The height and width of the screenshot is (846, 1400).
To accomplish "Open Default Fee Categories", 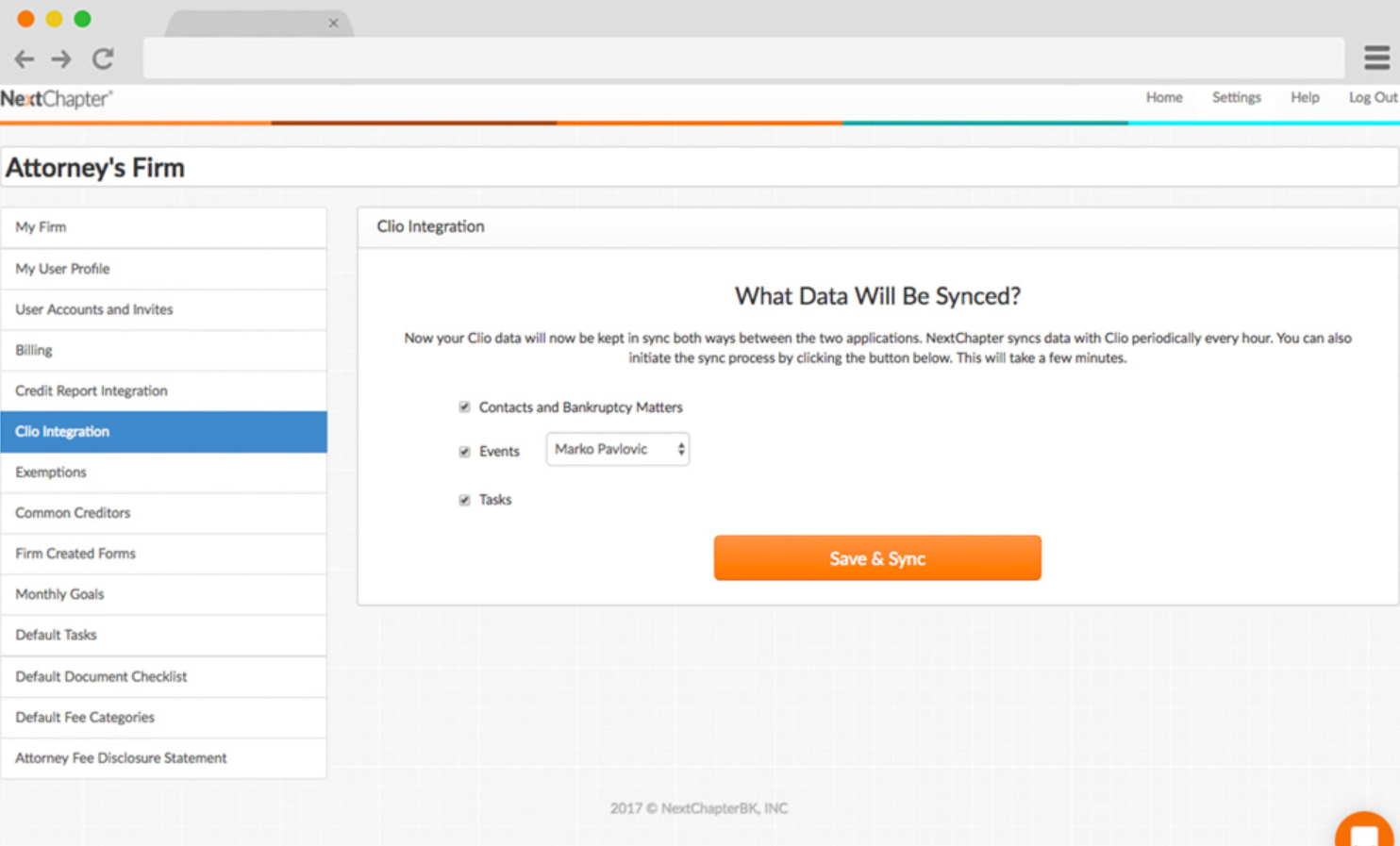I will (x=164, y=717).
